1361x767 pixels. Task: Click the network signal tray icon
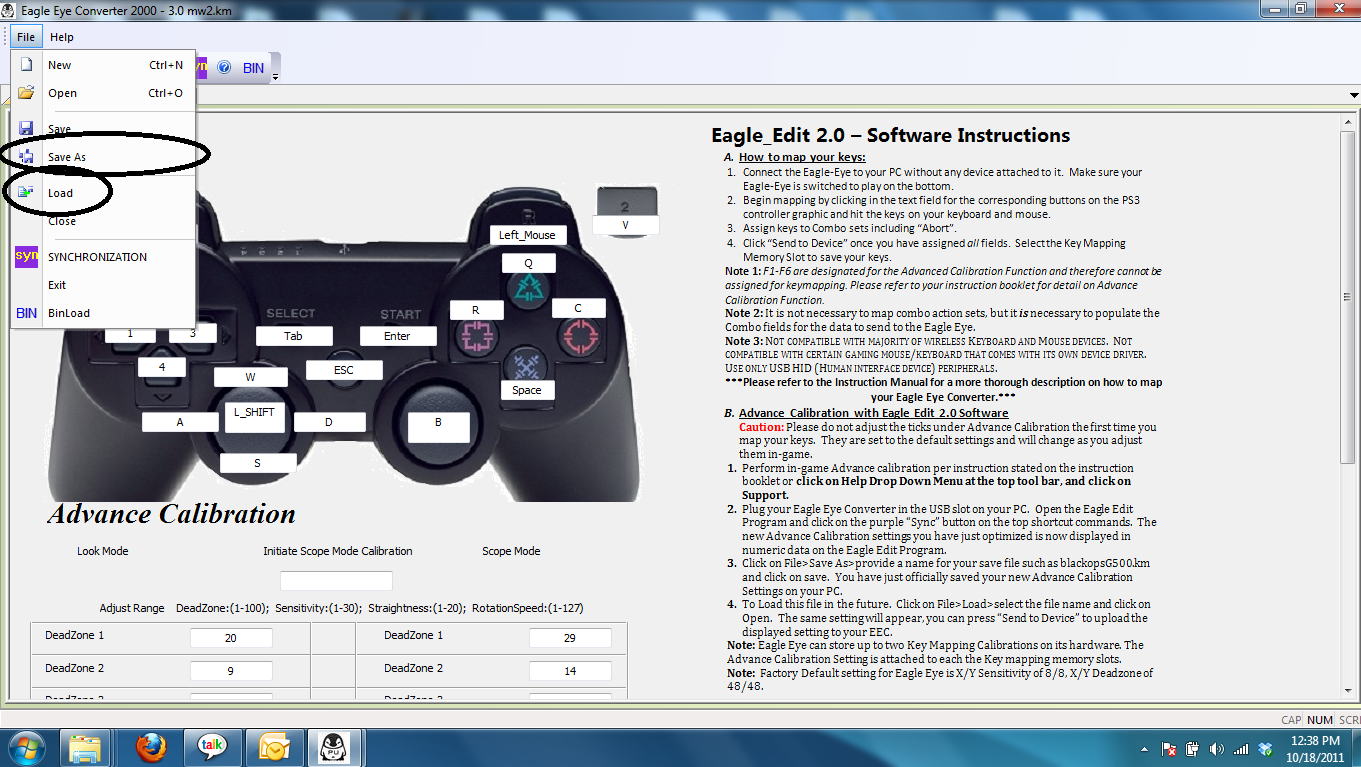(1241, 748)
